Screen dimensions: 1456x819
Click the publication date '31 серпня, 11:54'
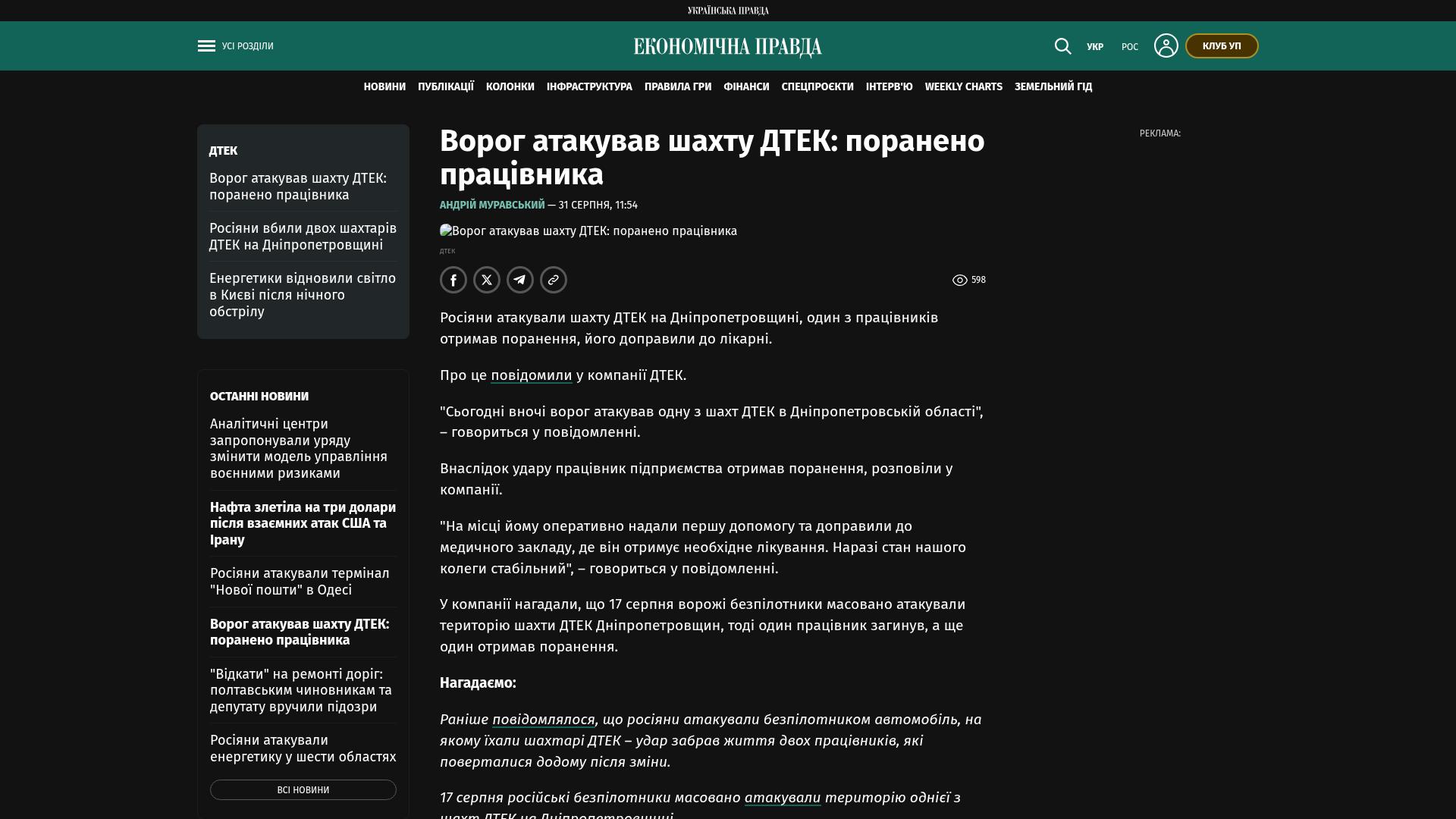tap(598, 206)
